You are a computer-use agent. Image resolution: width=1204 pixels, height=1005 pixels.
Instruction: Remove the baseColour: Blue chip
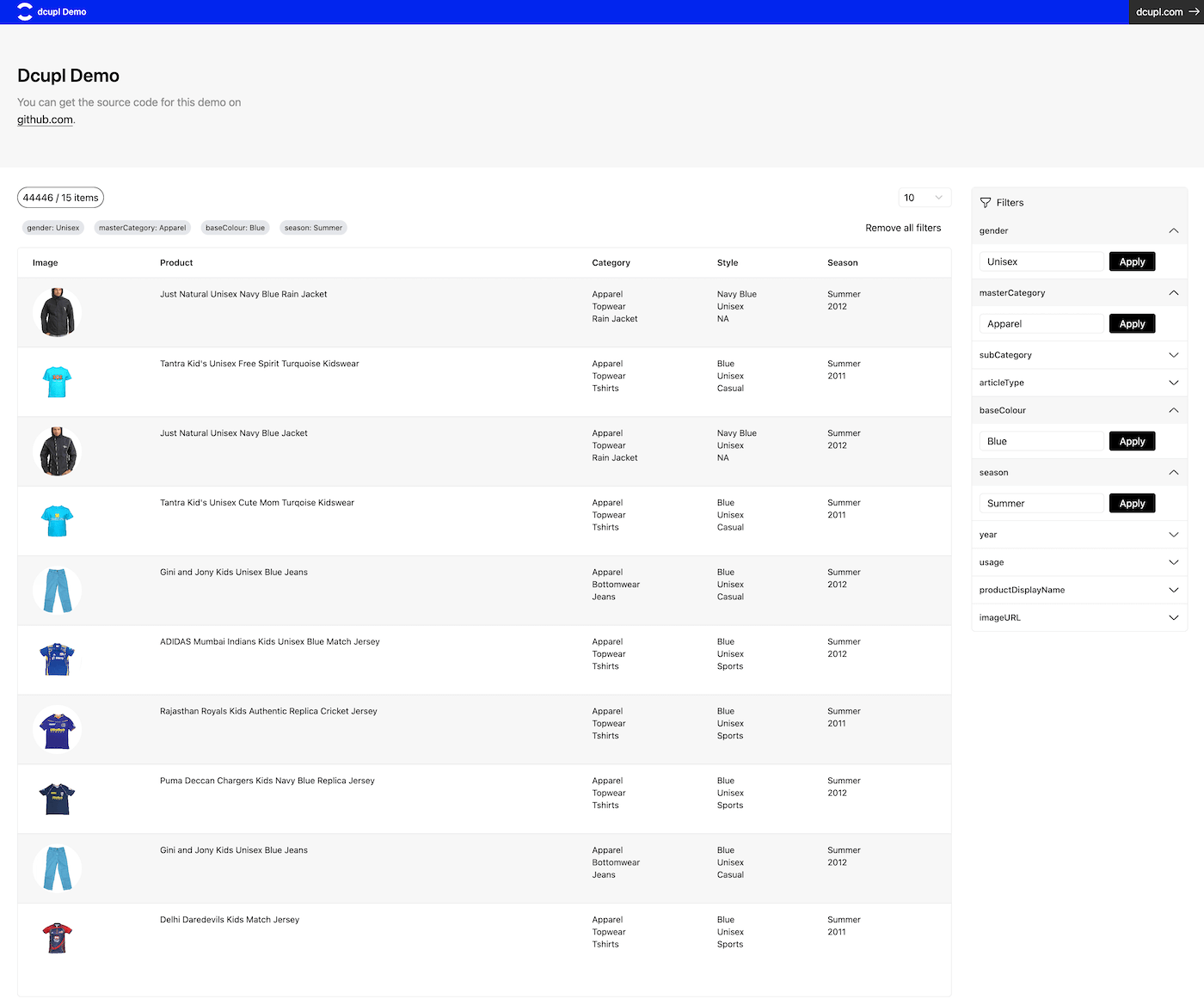tap(235, 228)
